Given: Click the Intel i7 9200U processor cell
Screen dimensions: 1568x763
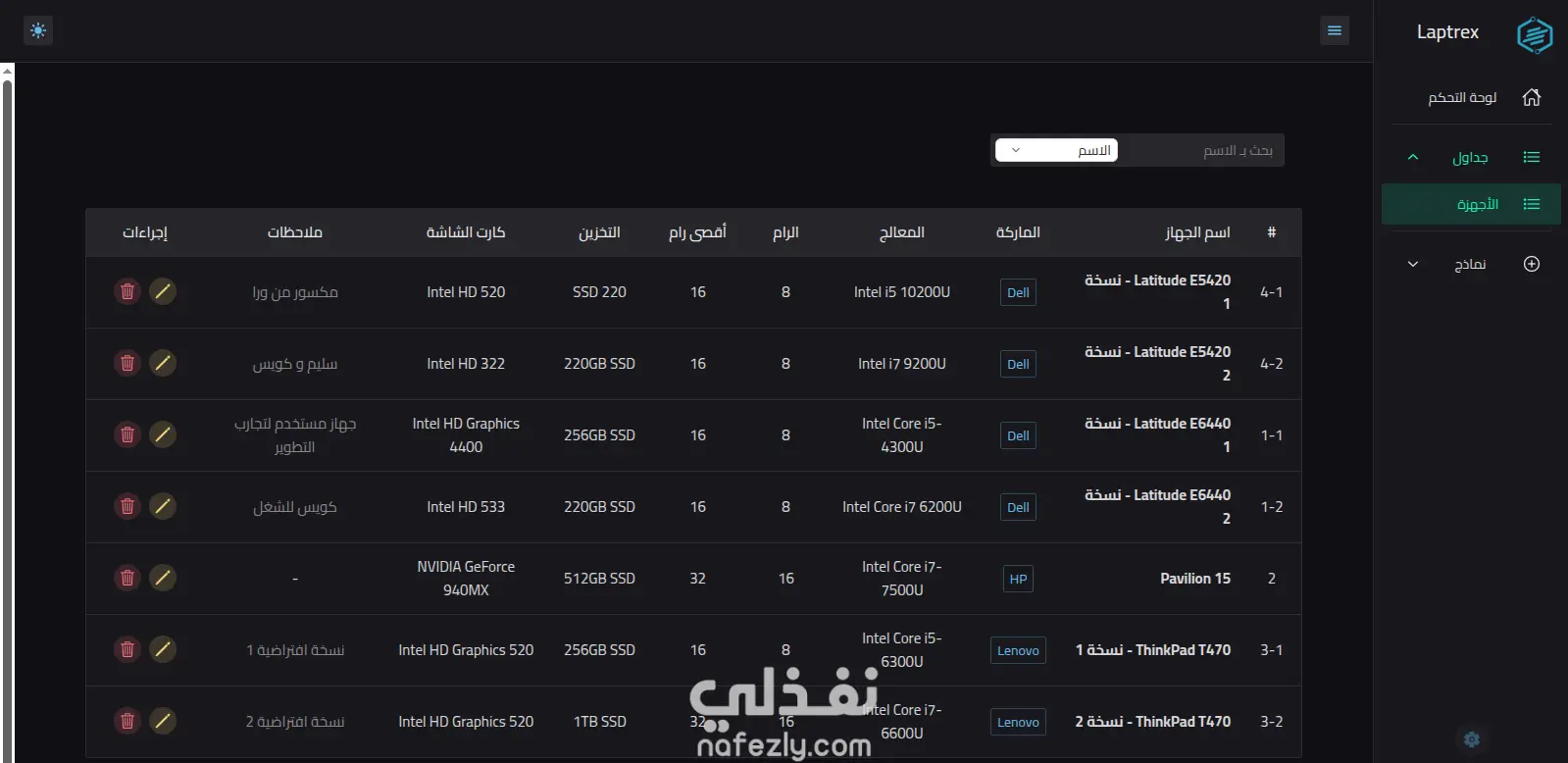Looking at the screenshot, I should [x=902, y=364].
